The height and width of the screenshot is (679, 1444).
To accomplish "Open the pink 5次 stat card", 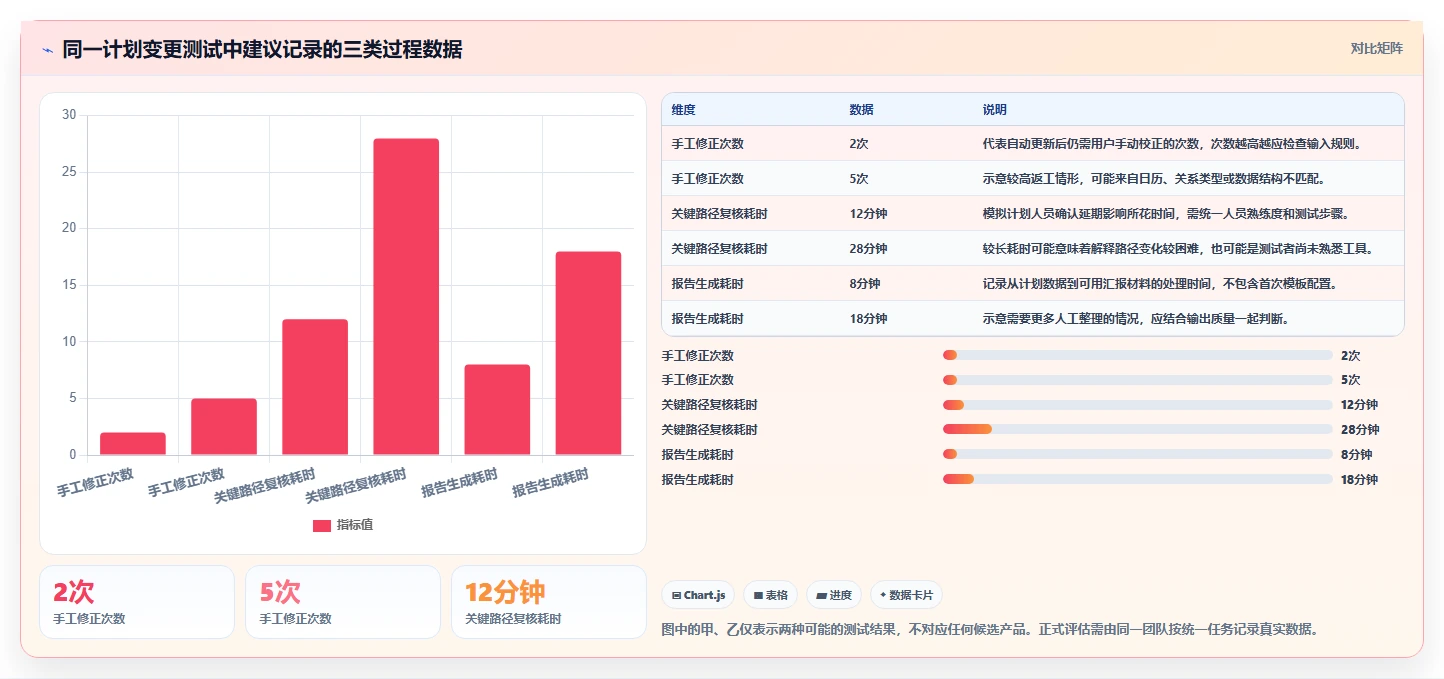I will 343,602.
